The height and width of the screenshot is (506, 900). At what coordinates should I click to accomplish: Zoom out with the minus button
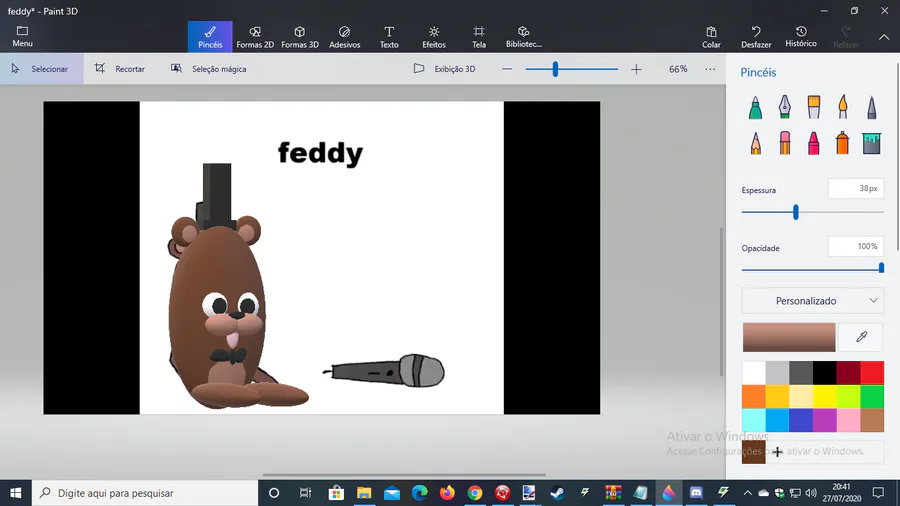click(506, 69)
